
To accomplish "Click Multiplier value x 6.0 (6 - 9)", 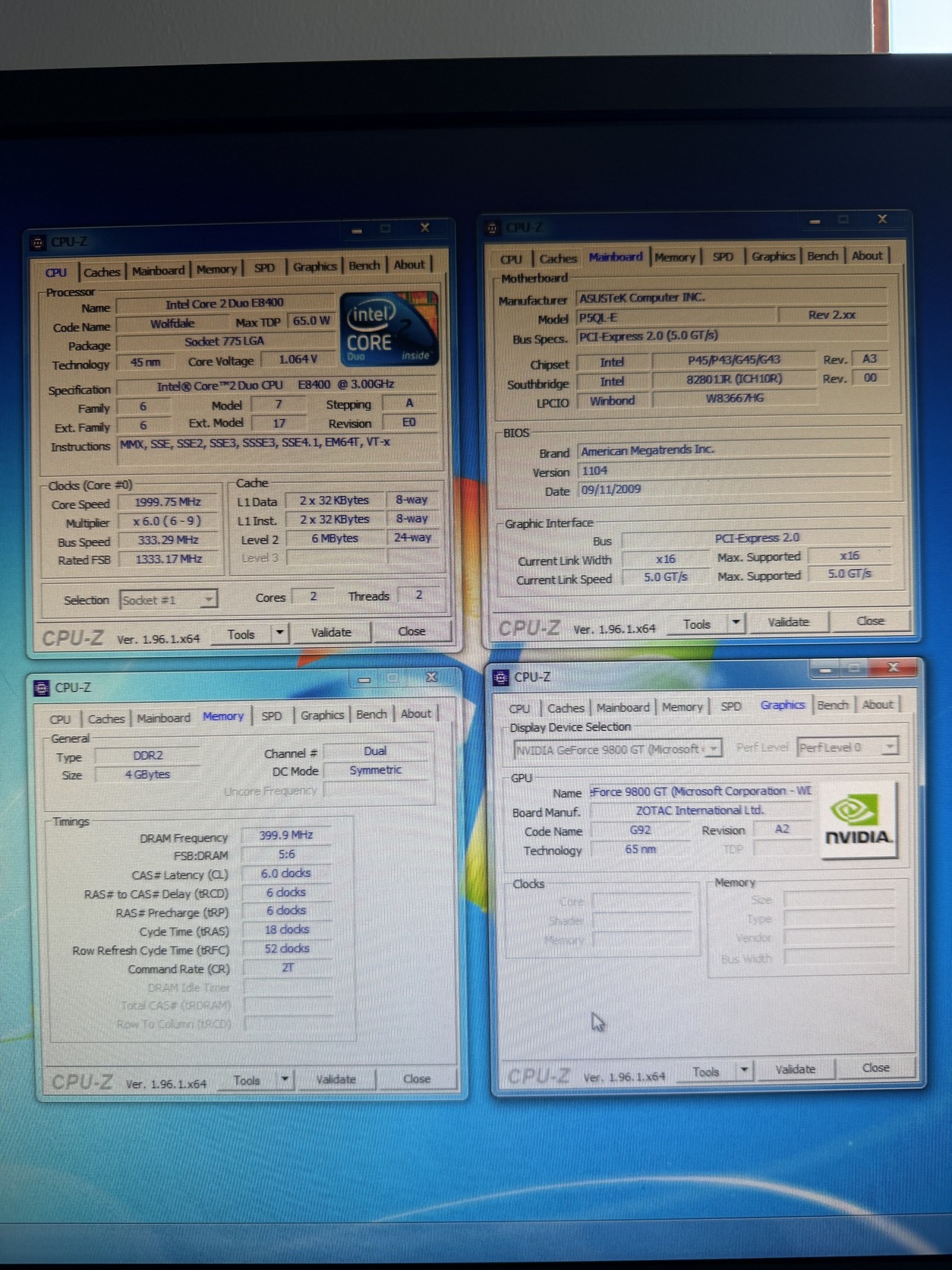I will (x=167, y=521).
